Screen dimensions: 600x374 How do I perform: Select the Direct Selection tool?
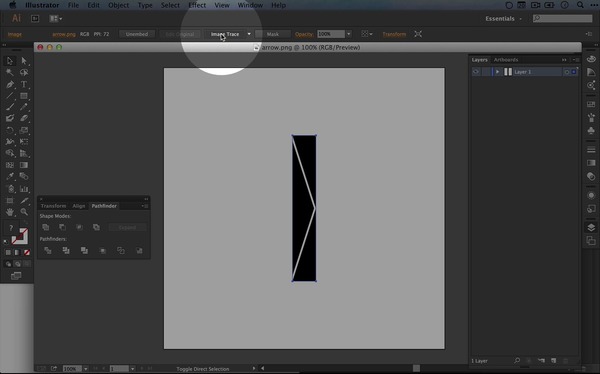click(x=24, y=61)
